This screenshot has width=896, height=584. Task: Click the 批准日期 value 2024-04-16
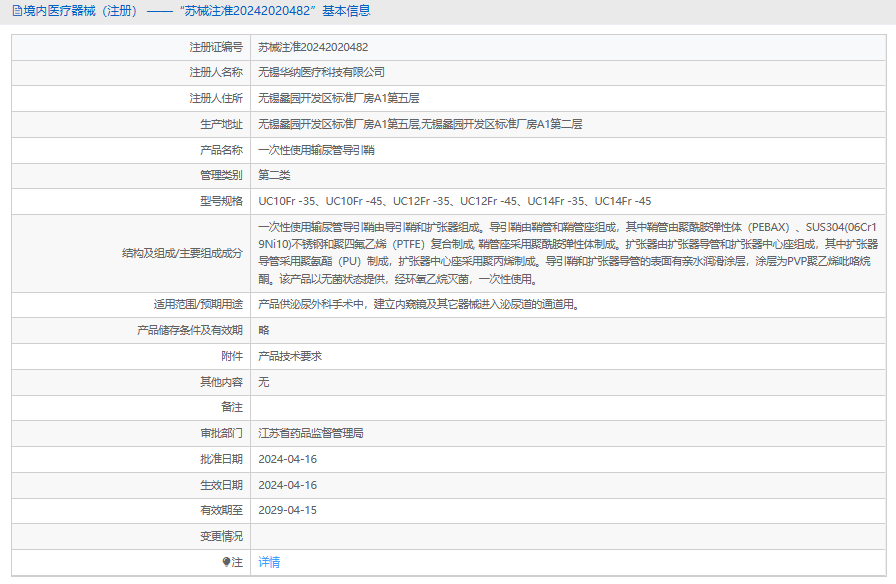tap(287, 459)
